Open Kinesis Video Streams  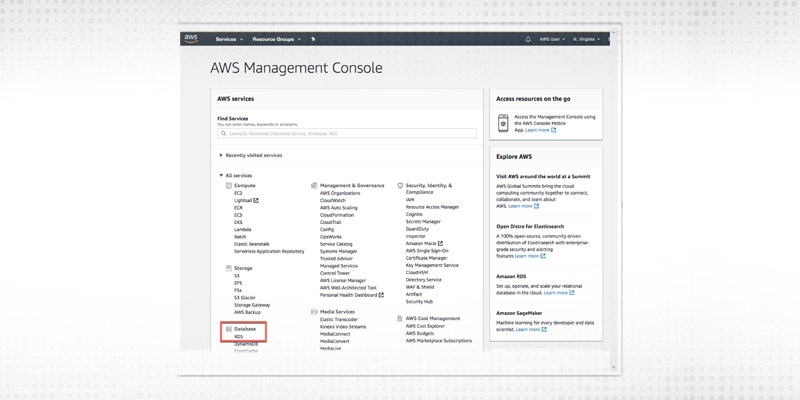pos(343,327)
